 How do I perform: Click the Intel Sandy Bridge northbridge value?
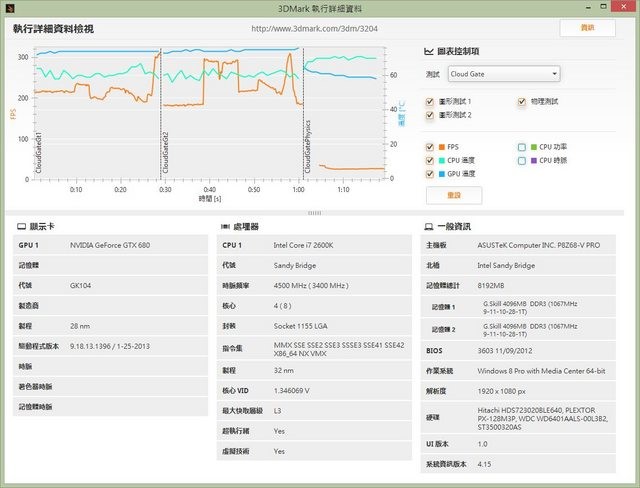506,266
